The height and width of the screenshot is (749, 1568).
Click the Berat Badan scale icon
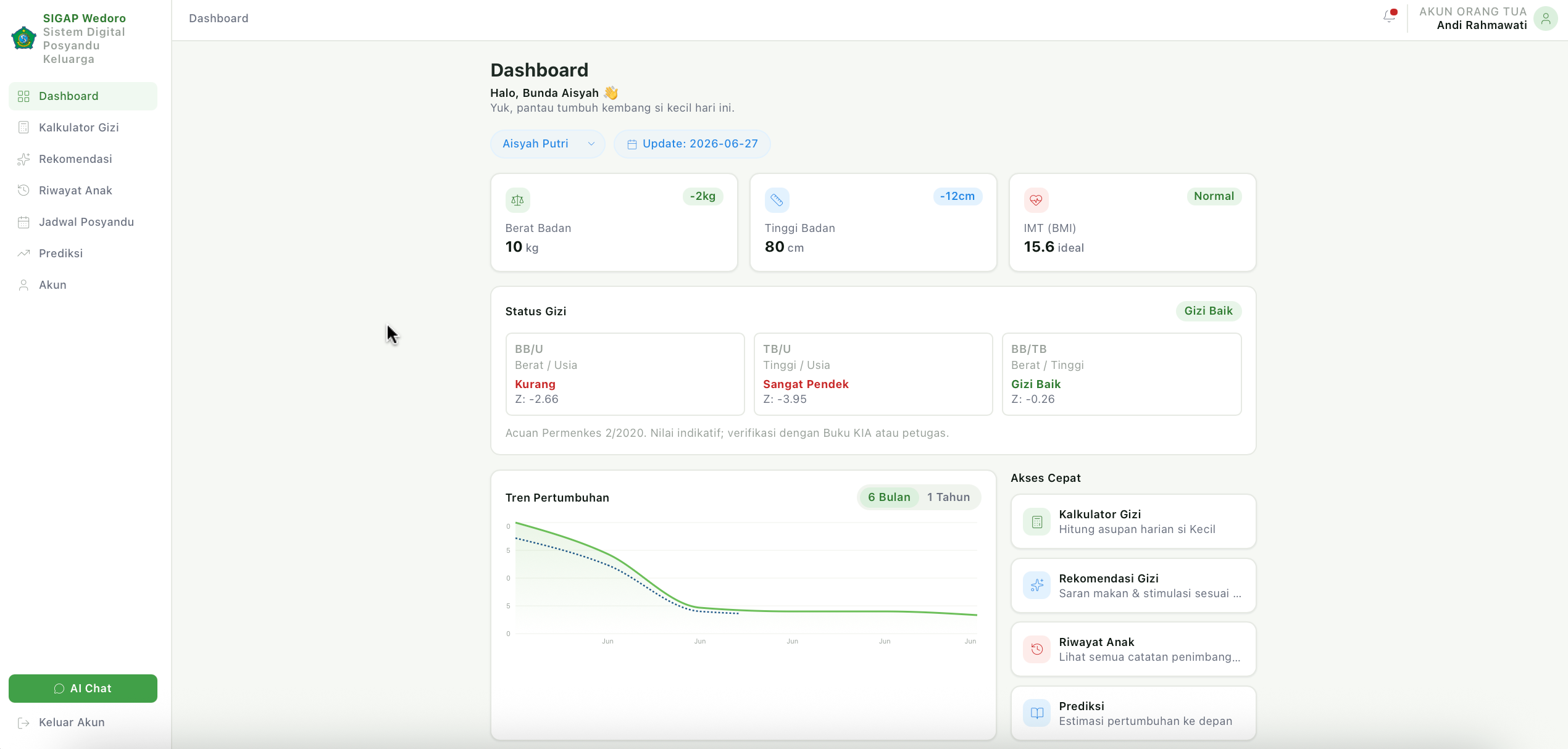[x=517, y=200]
